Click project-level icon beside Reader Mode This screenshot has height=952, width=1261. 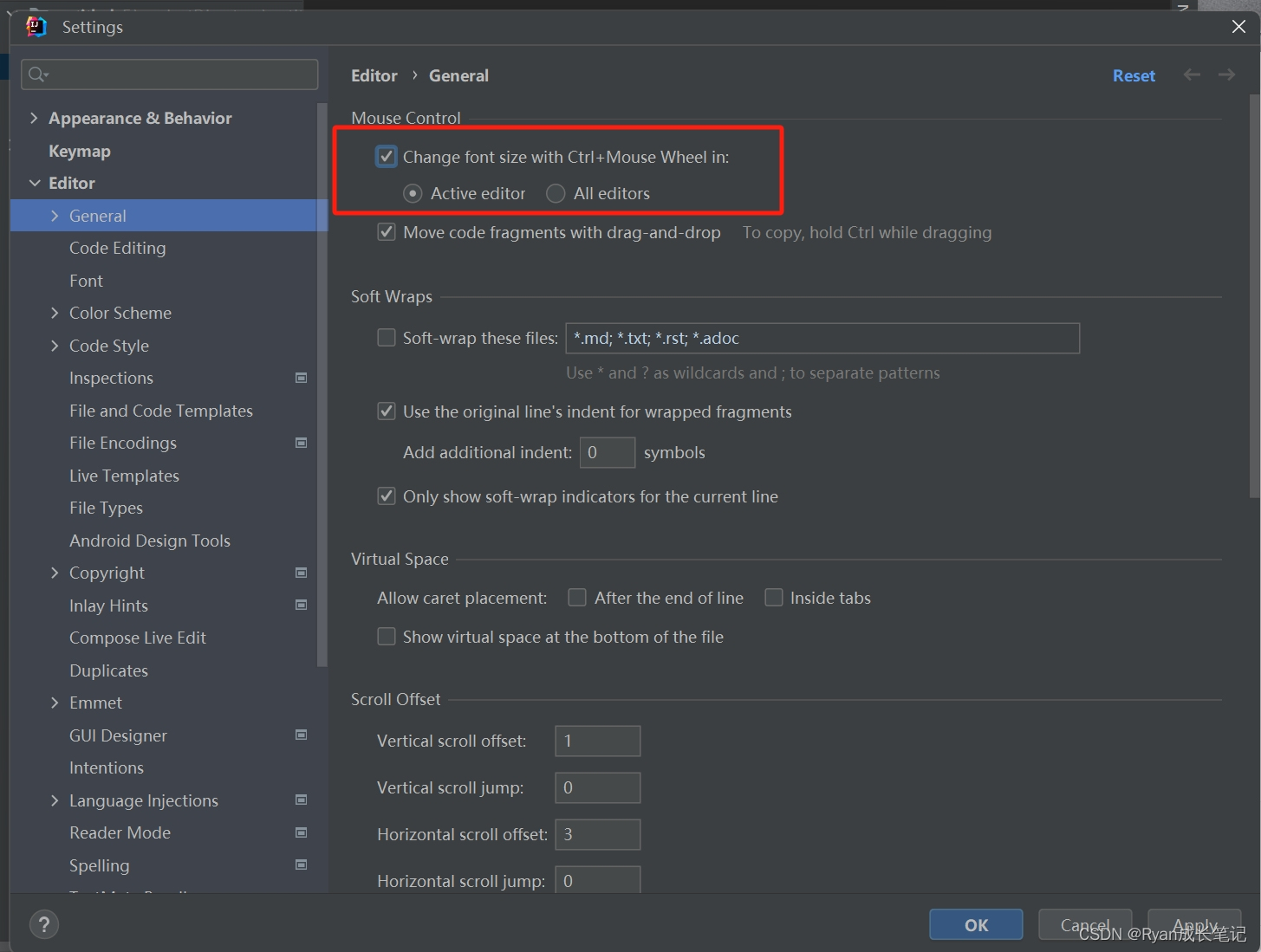(302, 832)
